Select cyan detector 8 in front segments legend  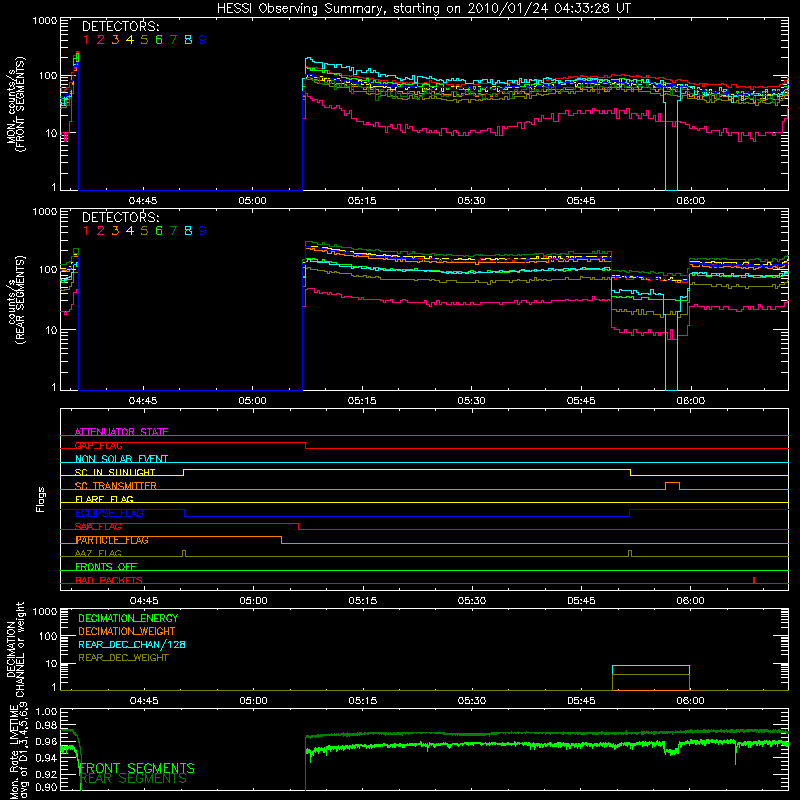pos(188,40)
